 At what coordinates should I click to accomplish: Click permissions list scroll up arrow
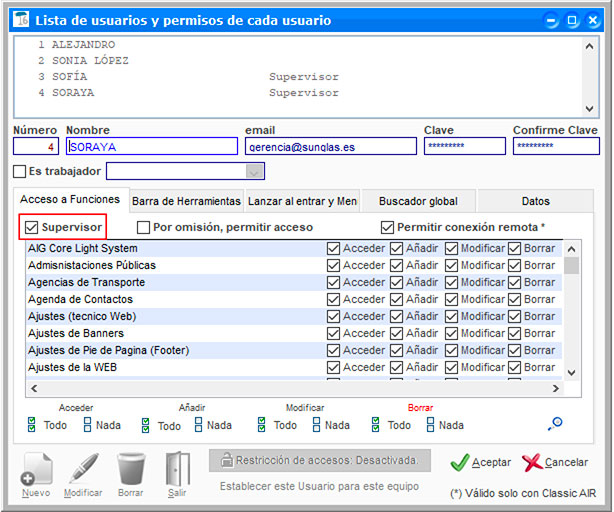tap(571, 249)
